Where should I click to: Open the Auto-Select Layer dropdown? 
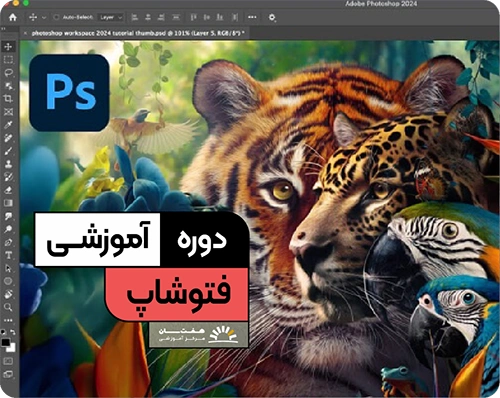[111, 17]
